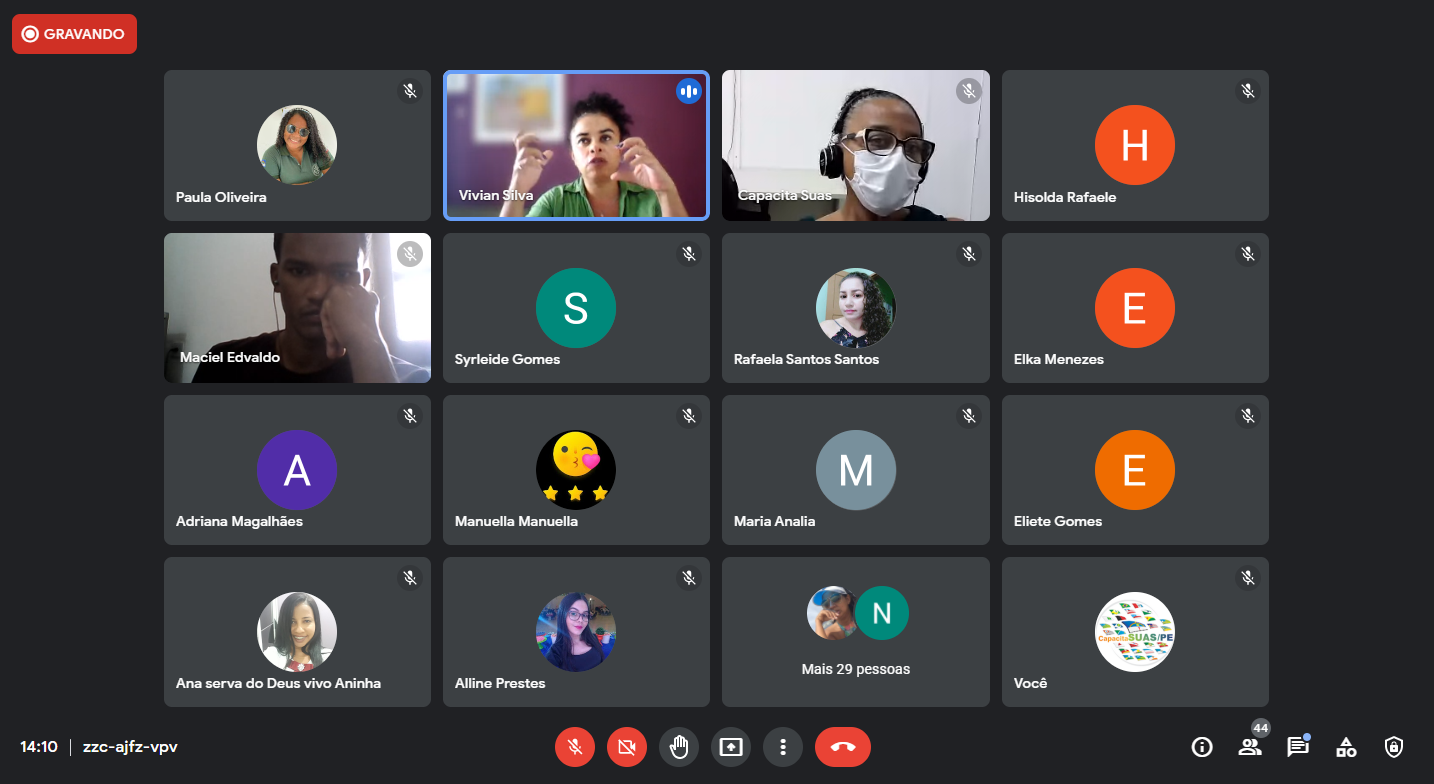
Task: Open host controls lock shield icon
Action: coord(1394,747)
